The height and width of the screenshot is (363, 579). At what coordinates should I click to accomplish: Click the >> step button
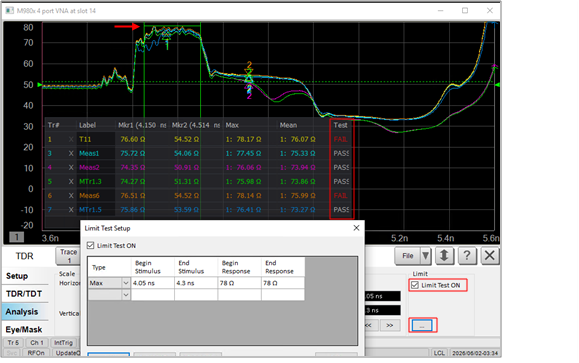(390, 325)
